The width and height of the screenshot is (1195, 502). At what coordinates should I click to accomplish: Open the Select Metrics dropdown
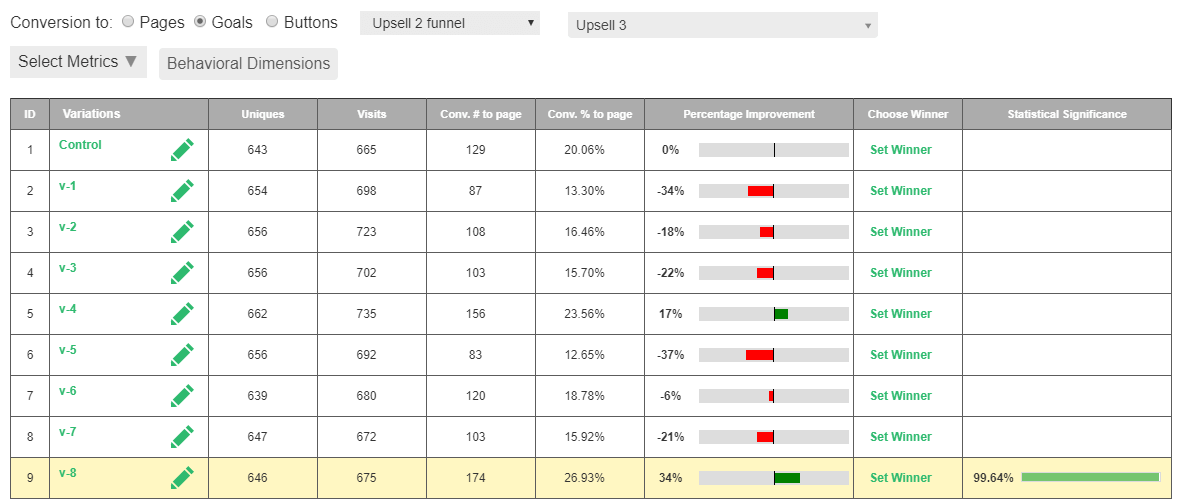click(x=78, y=62)
